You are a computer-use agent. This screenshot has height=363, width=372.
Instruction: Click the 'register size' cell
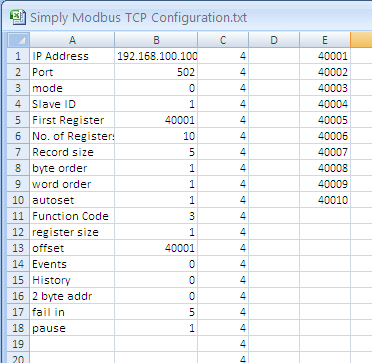72,232
